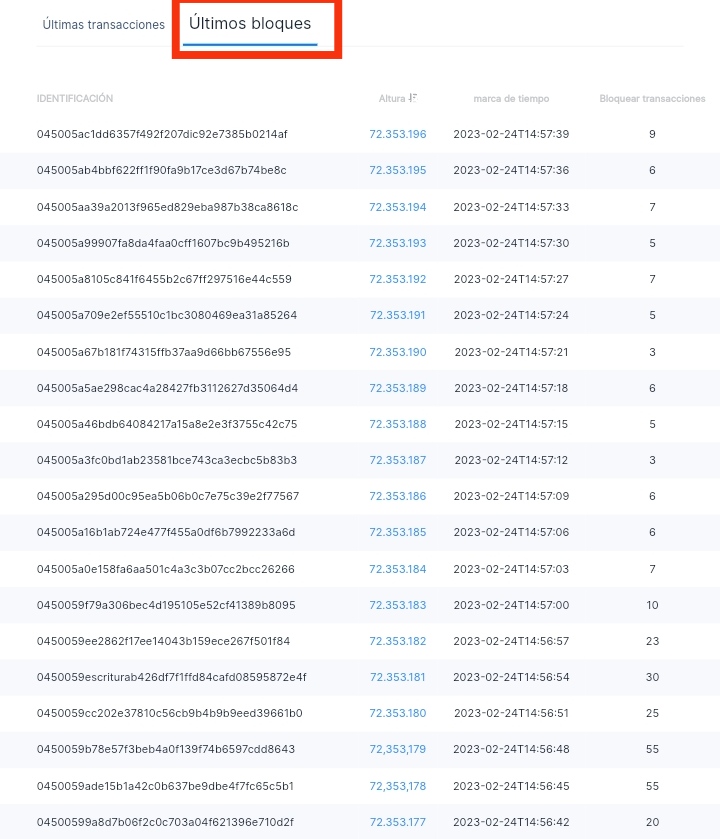
Task: Click transaction count 55 for block 72,353,178
Action: point(652,786)
